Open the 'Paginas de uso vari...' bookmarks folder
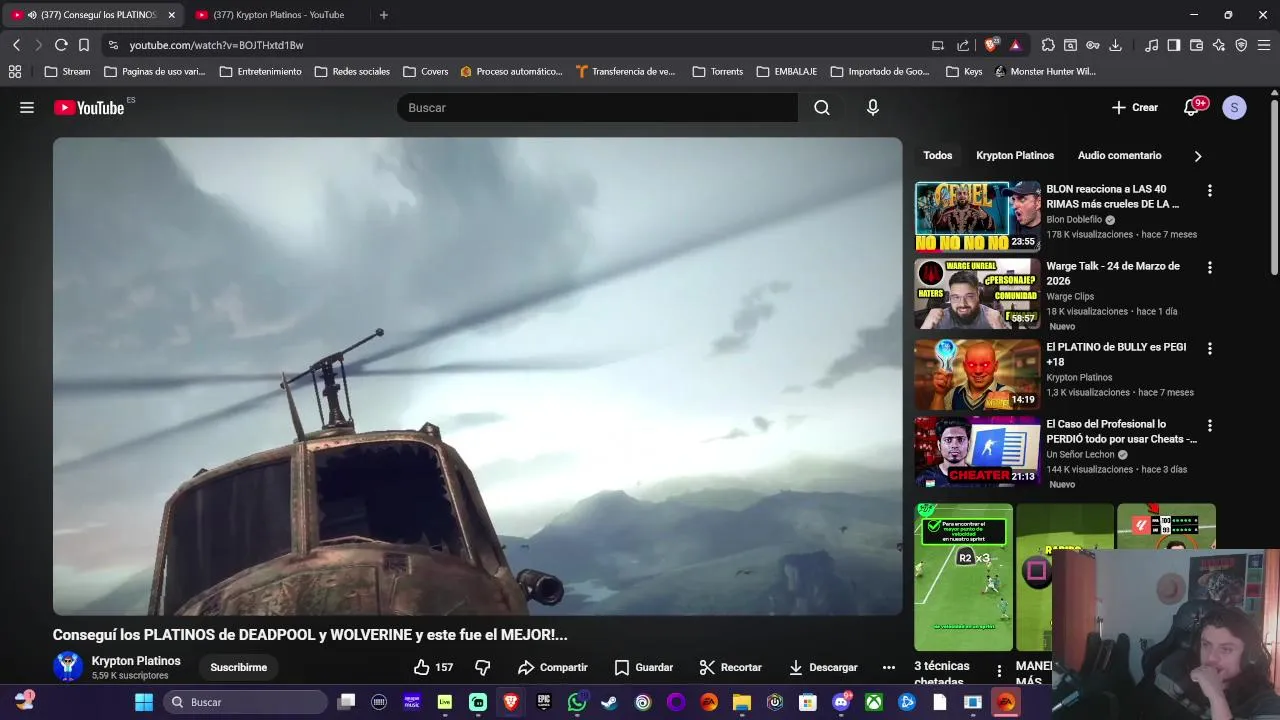 coord(155,72)
